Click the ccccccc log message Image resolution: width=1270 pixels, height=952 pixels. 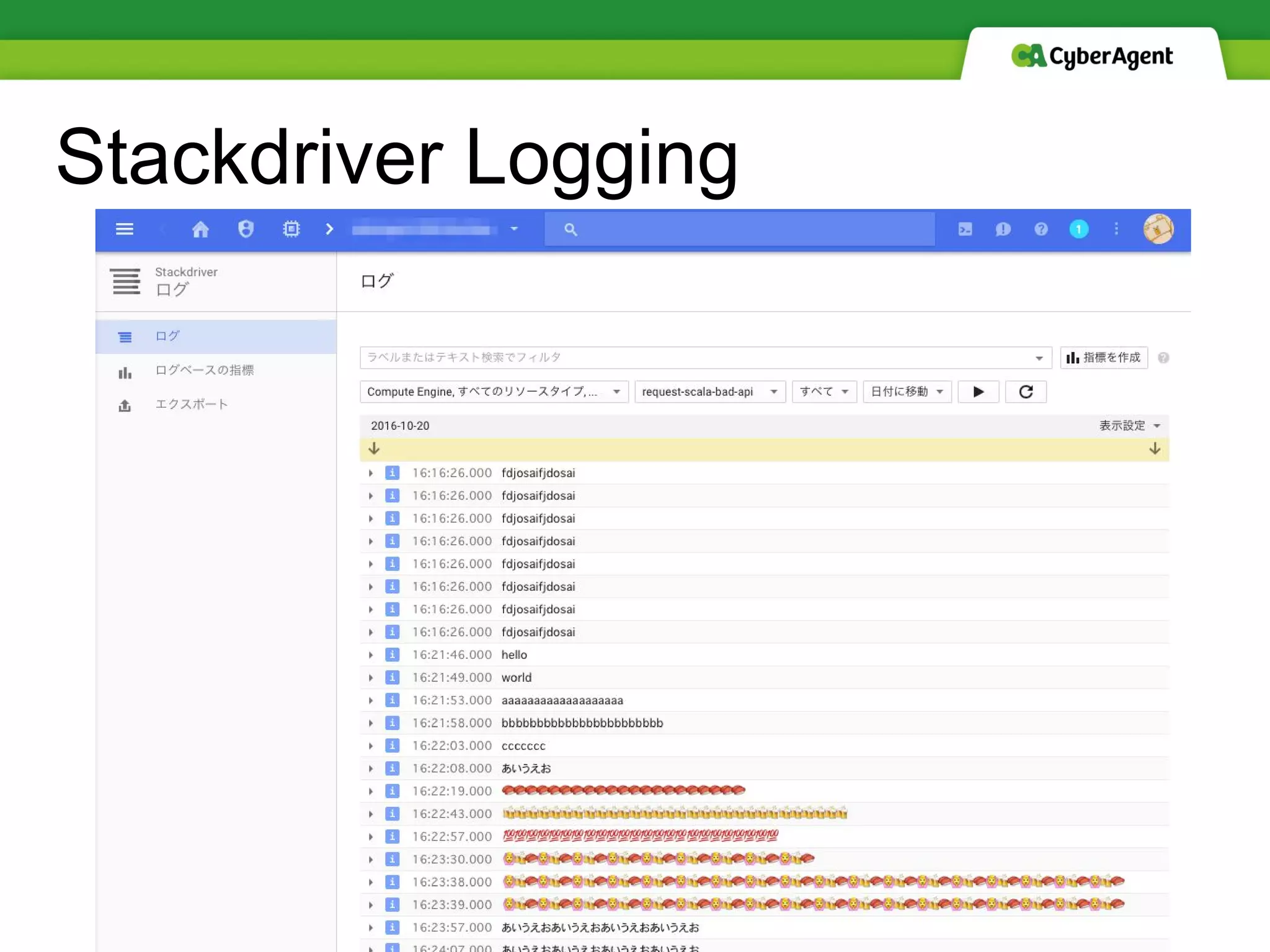coord(523,746)
